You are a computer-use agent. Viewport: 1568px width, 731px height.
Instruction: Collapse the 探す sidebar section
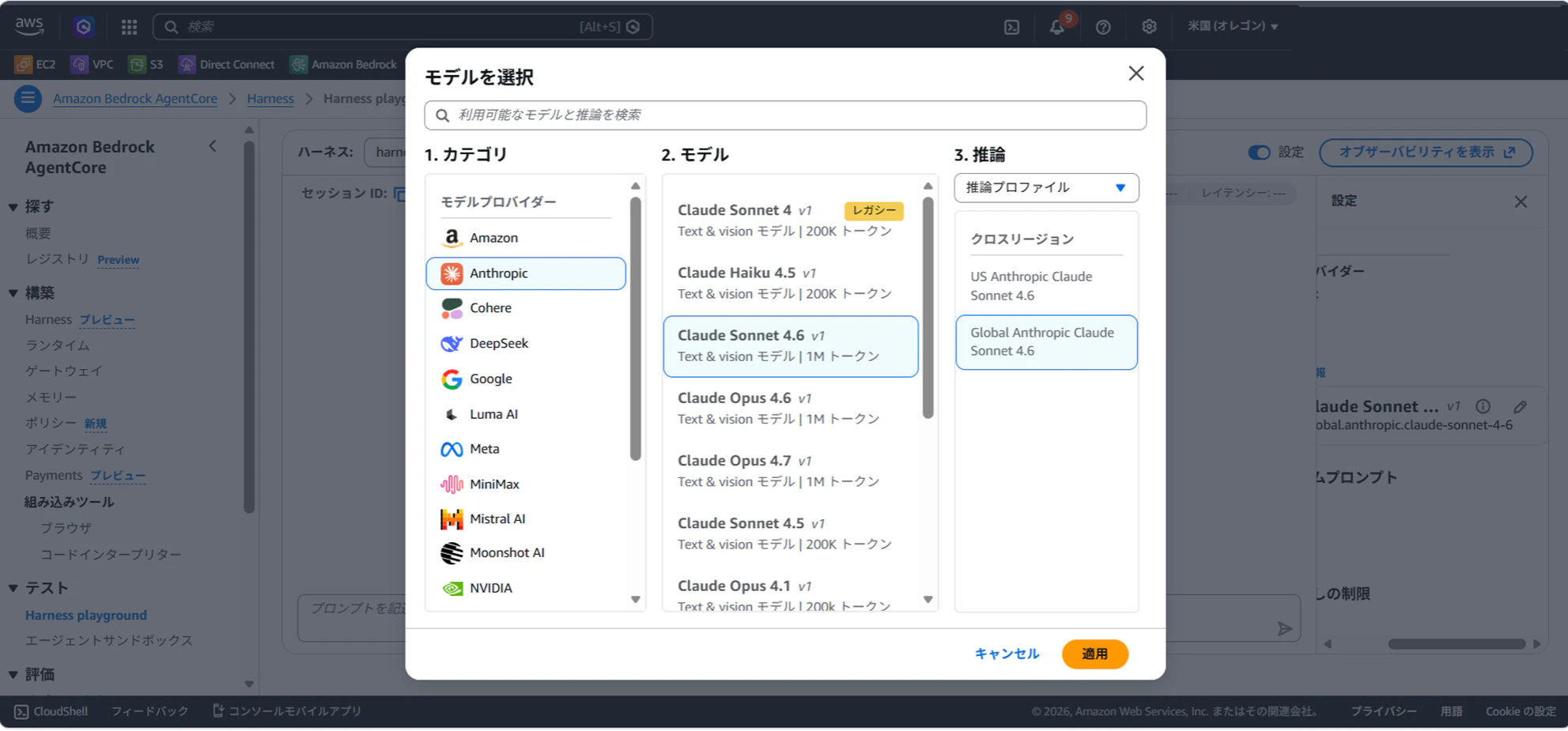pyautogui.click(x=13, y=207)
